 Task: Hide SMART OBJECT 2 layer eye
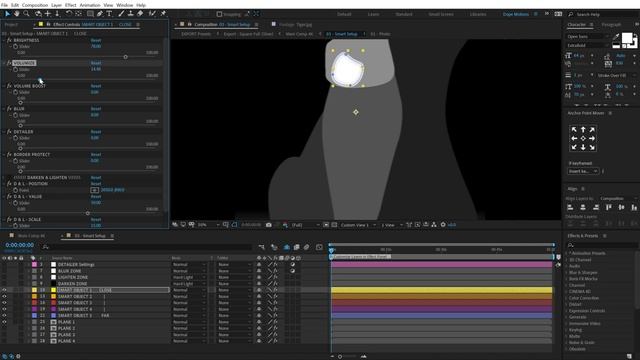4,297
